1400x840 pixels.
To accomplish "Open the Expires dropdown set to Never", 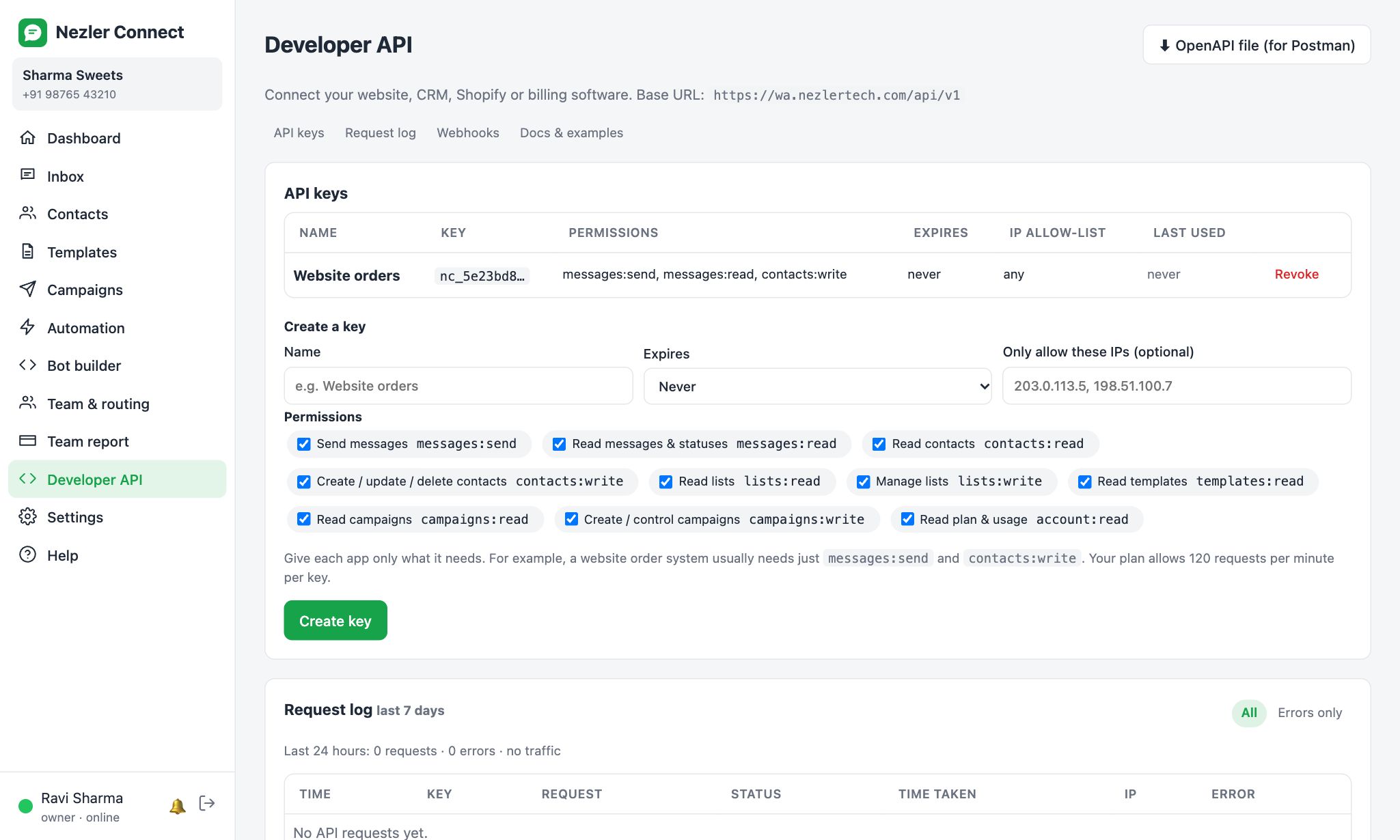I will pyautogui.click(x=817, y=387).
